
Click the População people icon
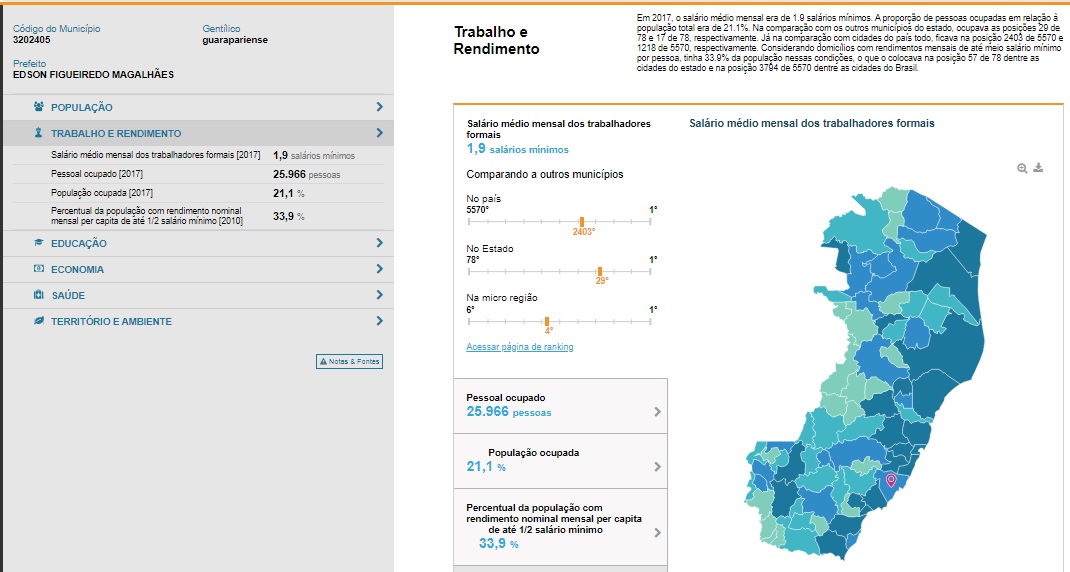pyautogui.click(x=39, y=106)
